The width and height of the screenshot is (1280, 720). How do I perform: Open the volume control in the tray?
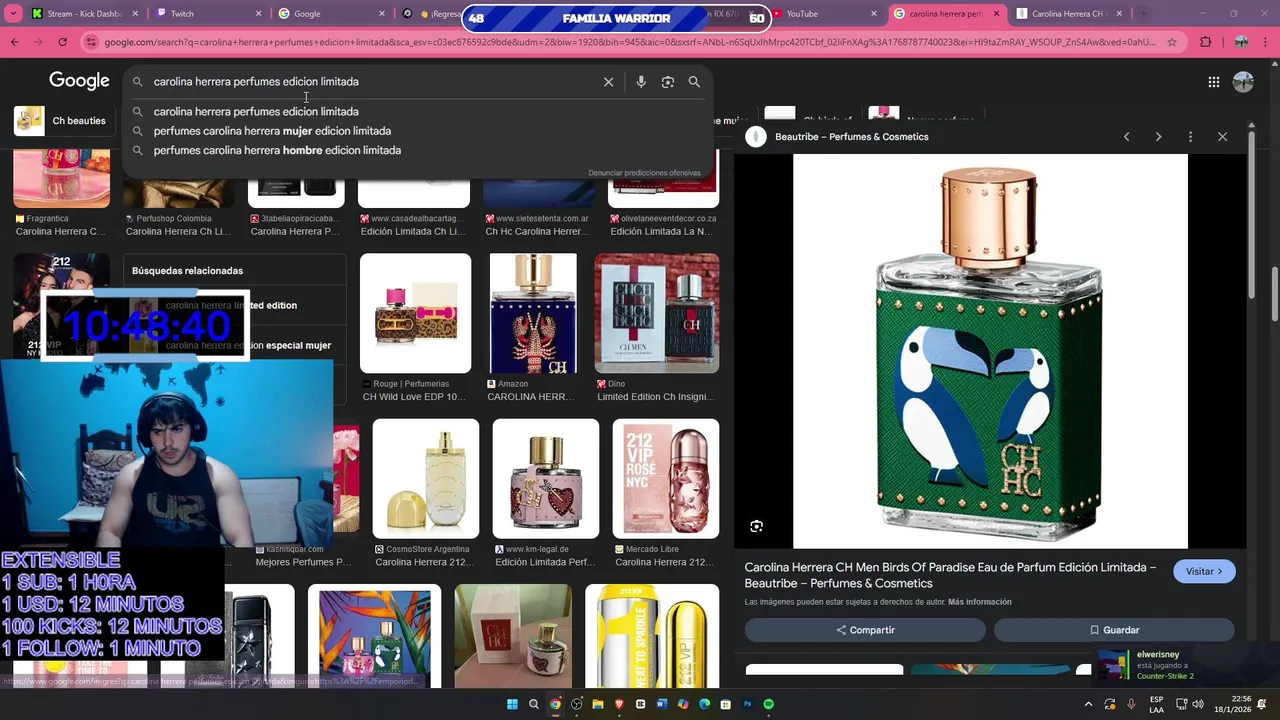pyautogui.click(x=1198, y=704)
